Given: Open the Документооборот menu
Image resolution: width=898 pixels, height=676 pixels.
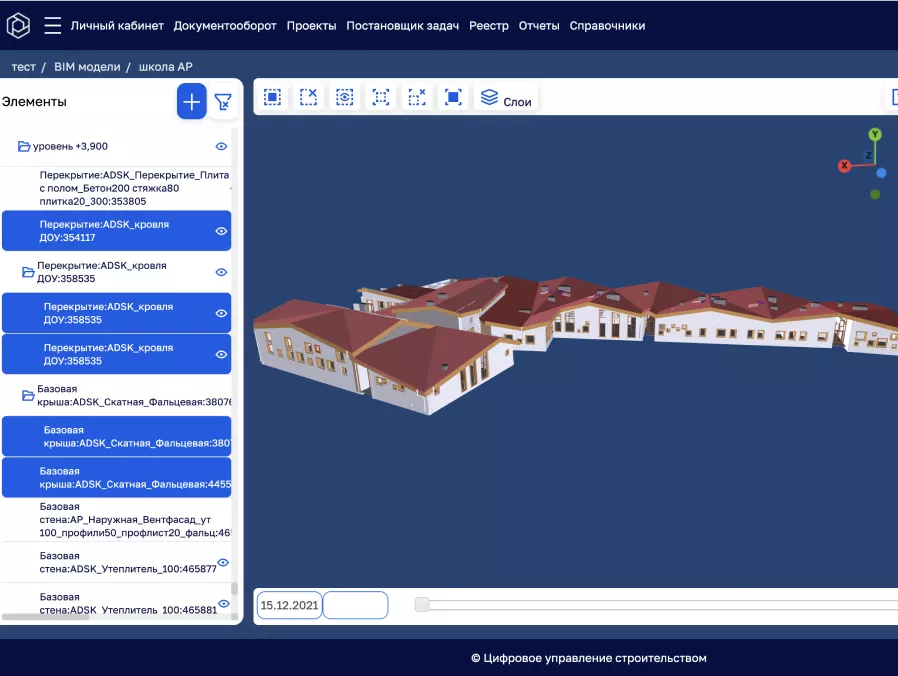Looking at the screenshot, I should 225,26.
